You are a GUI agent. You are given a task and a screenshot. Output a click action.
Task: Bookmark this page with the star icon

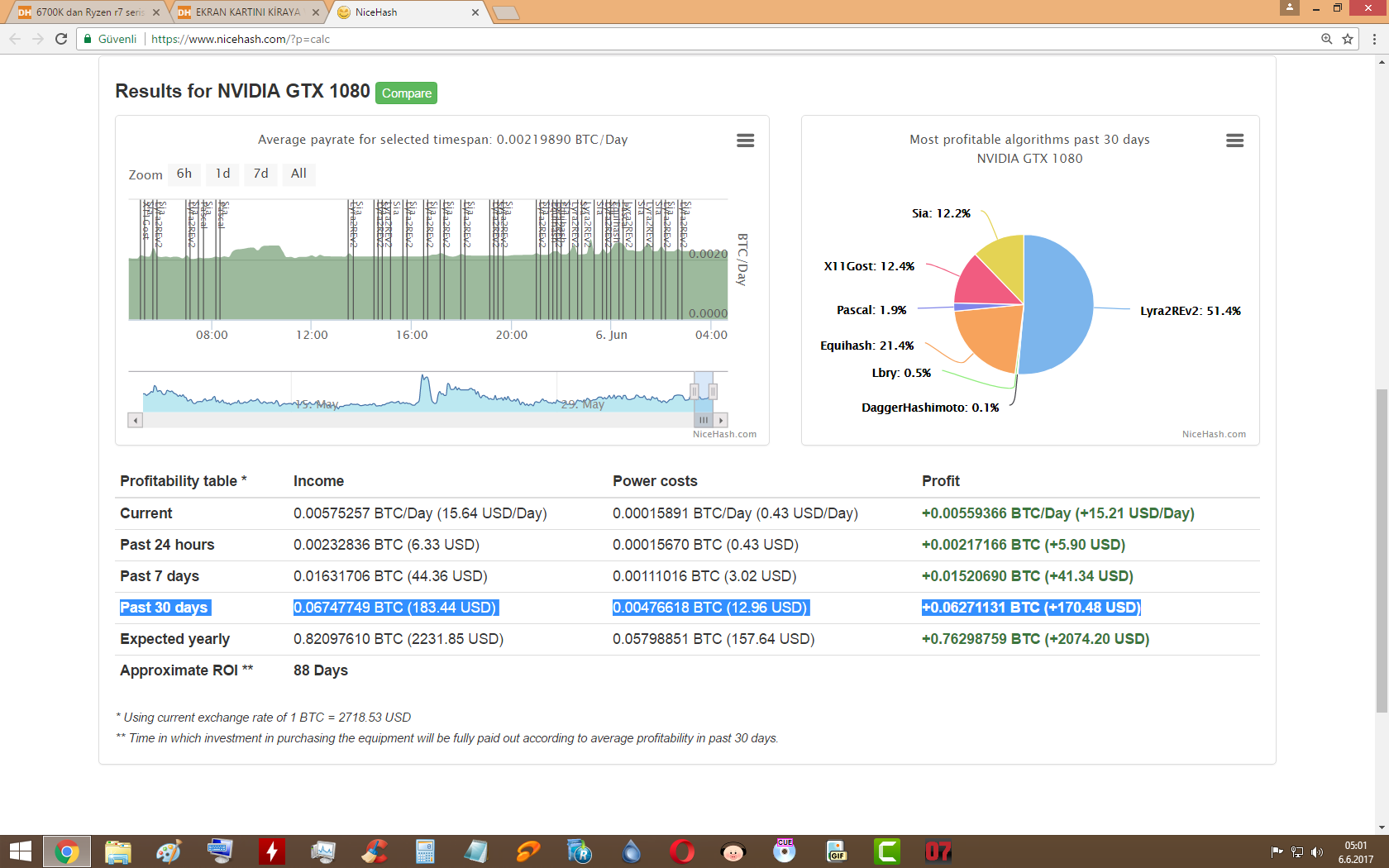(x=1348, y=39)
